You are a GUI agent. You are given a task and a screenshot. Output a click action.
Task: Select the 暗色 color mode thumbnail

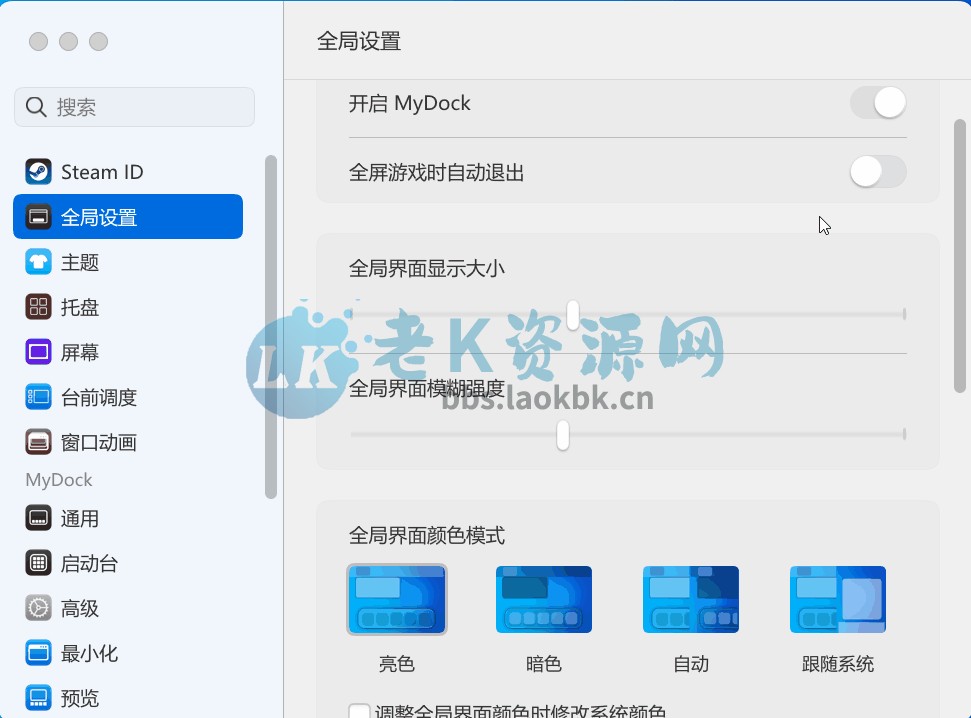point(544,599)
